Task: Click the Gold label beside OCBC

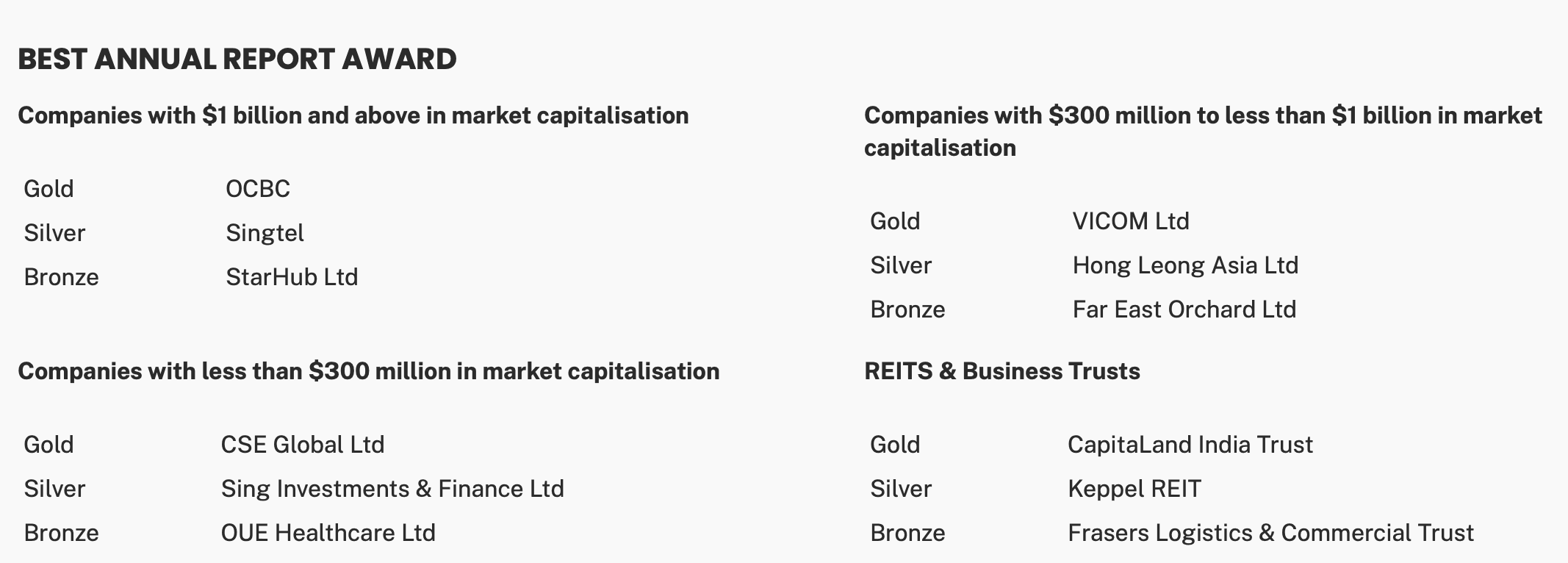Action: coord(48,189)
